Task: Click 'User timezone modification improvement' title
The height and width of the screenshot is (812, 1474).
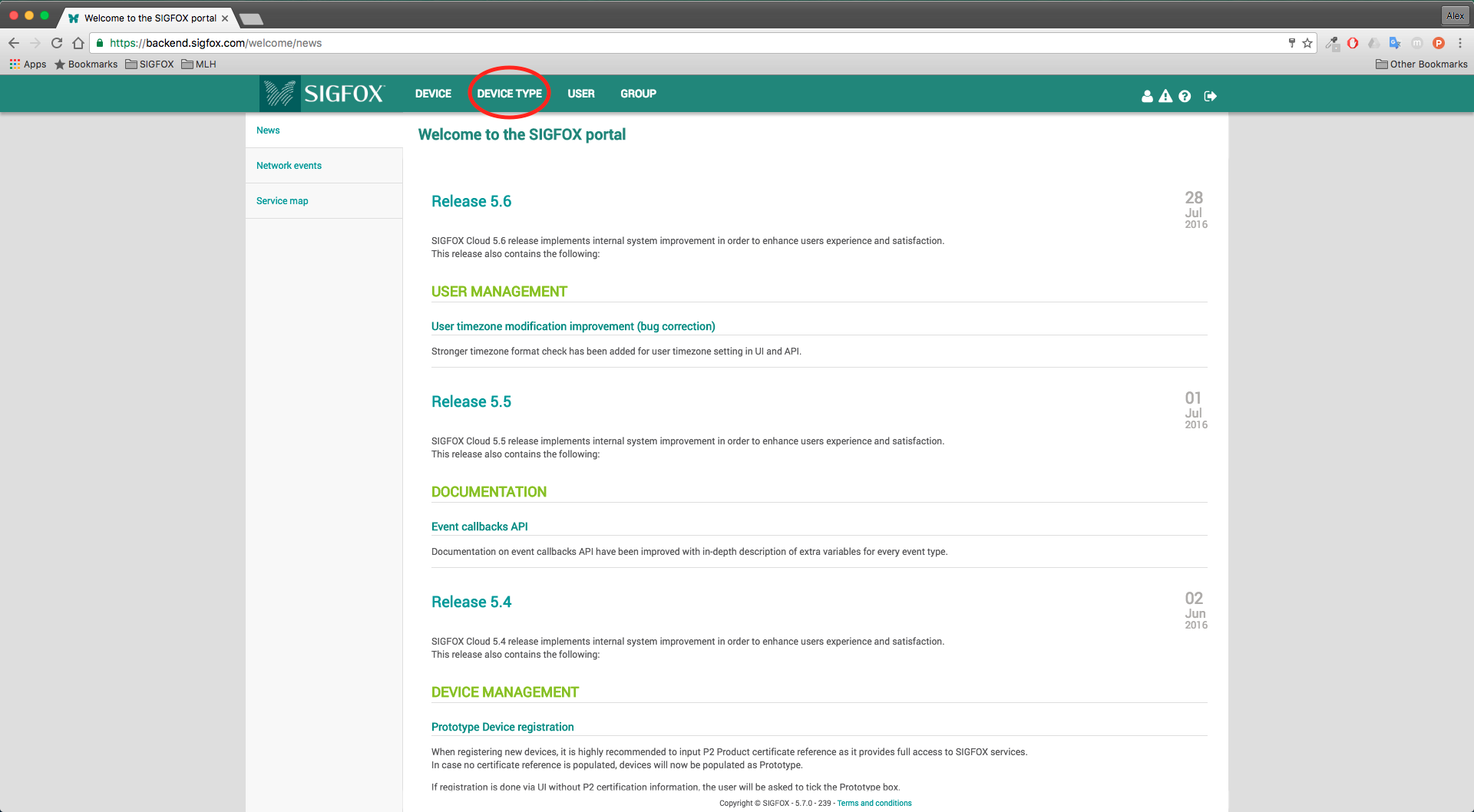Action: (573, 326)
